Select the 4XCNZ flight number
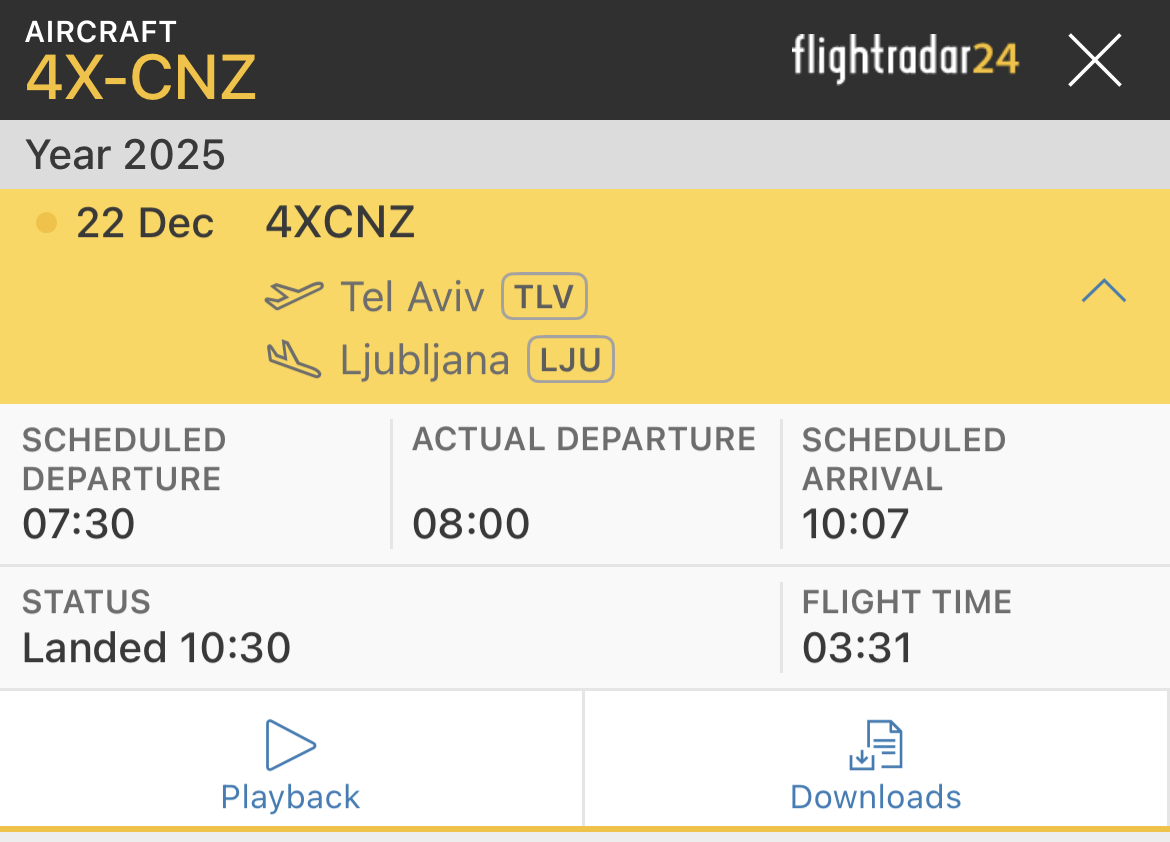Screen dimensions: 1170x842 point(339,222)
